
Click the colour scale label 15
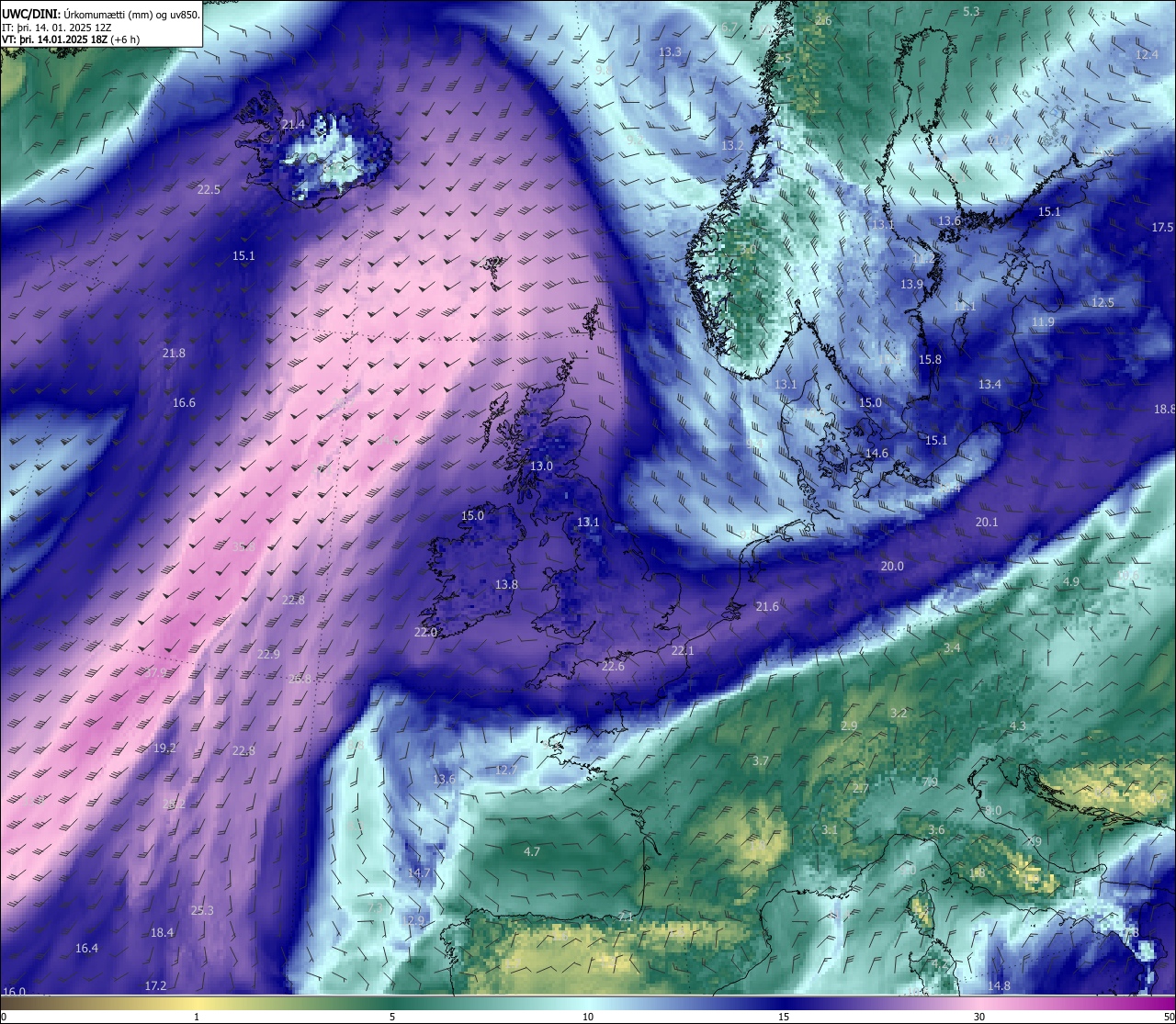point(784,1017)
